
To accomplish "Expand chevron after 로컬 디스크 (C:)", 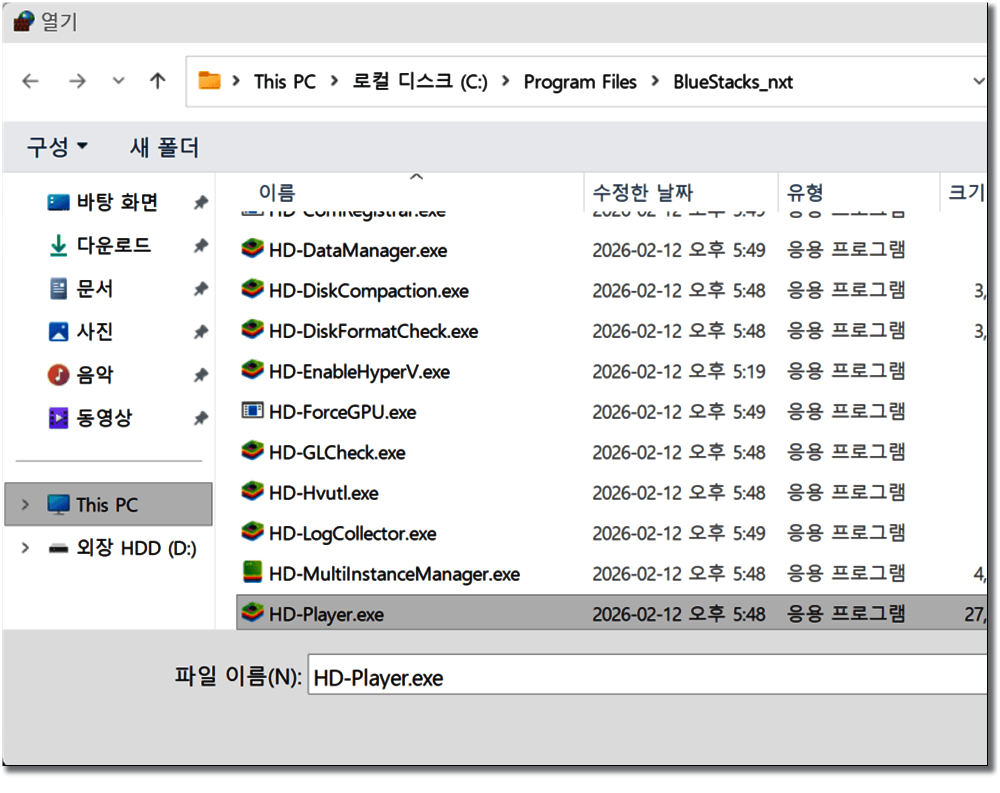I will click(506, 81).
